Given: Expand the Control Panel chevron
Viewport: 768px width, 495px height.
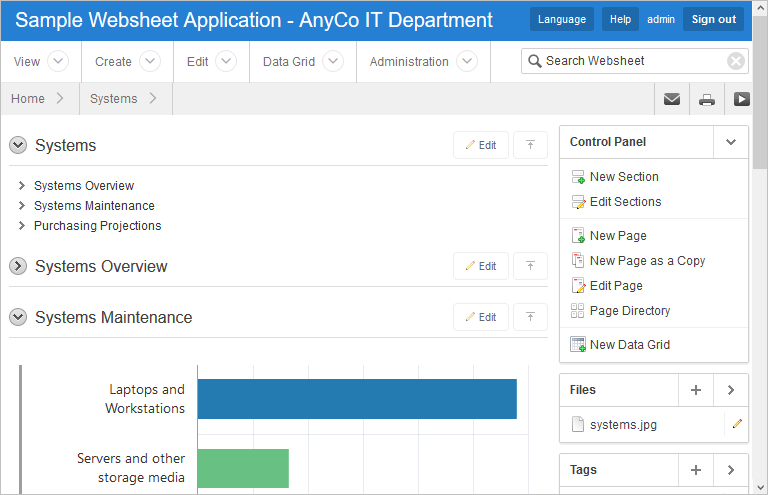Looking at the screenshot, I should tap(731, 142).
